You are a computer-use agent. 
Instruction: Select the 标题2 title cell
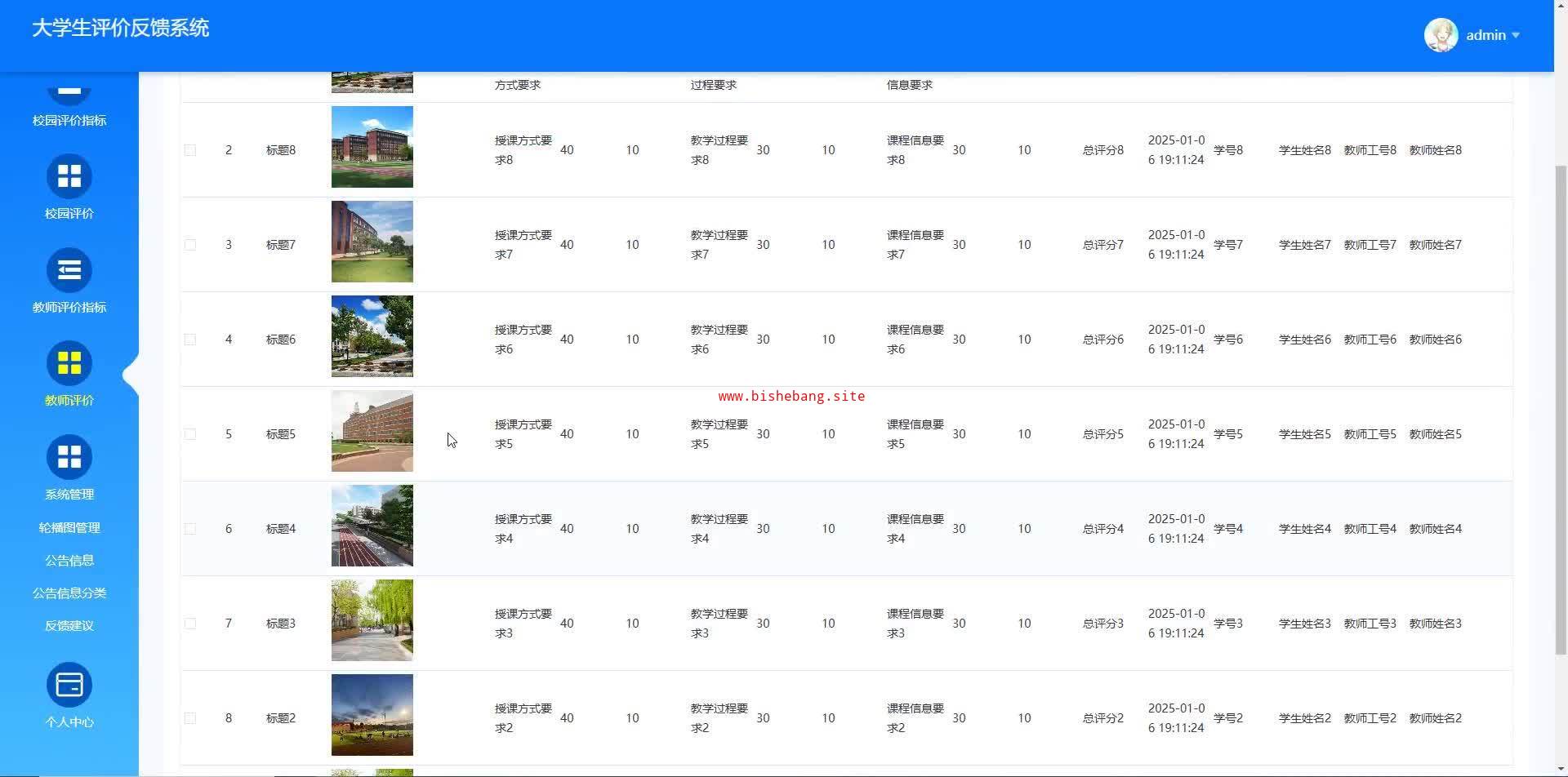point(281,718)
